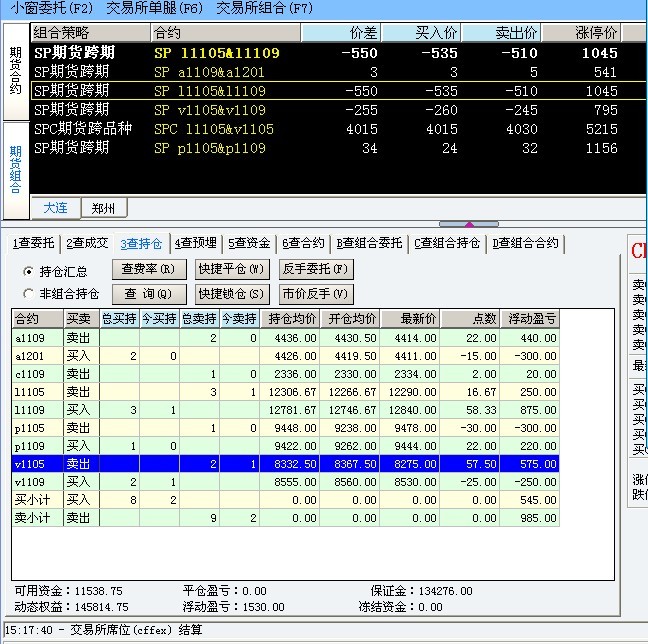Click the 持仓均价 column header
This screenshot has height=644, width=648.
click(289, 319)
